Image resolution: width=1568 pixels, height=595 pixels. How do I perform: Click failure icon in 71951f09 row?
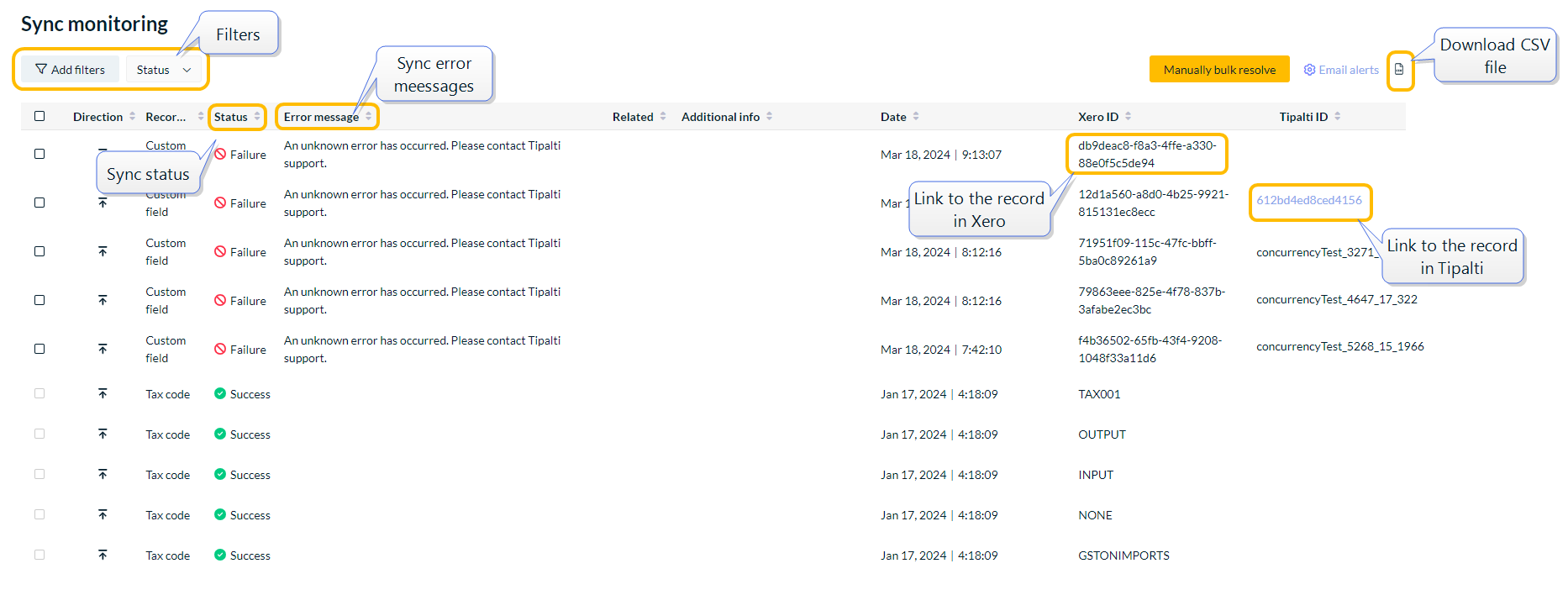click(x=220, y=251)
